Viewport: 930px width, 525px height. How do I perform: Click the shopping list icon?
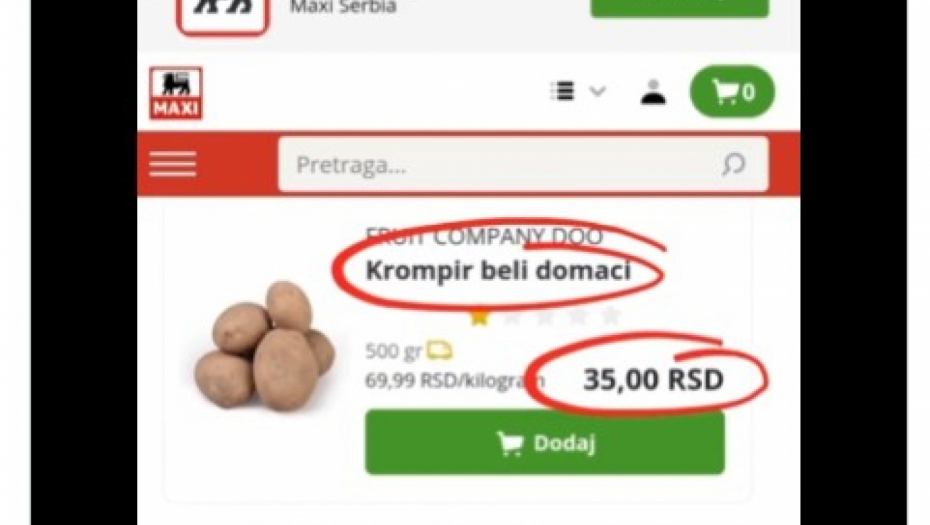[562, 91]
